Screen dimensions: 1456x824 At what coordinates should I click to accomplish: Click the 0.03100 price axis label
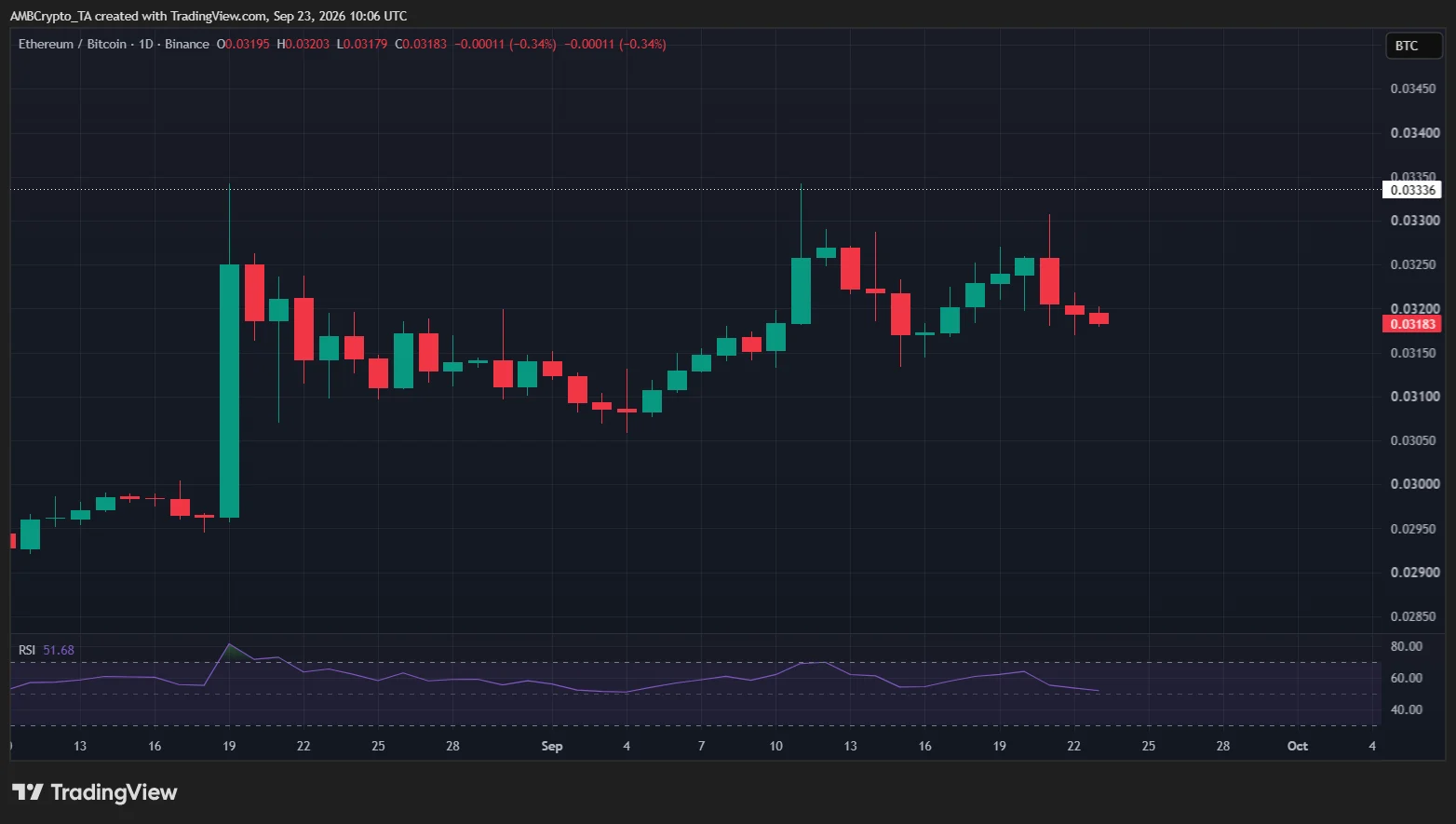(x=1415, y=396)
